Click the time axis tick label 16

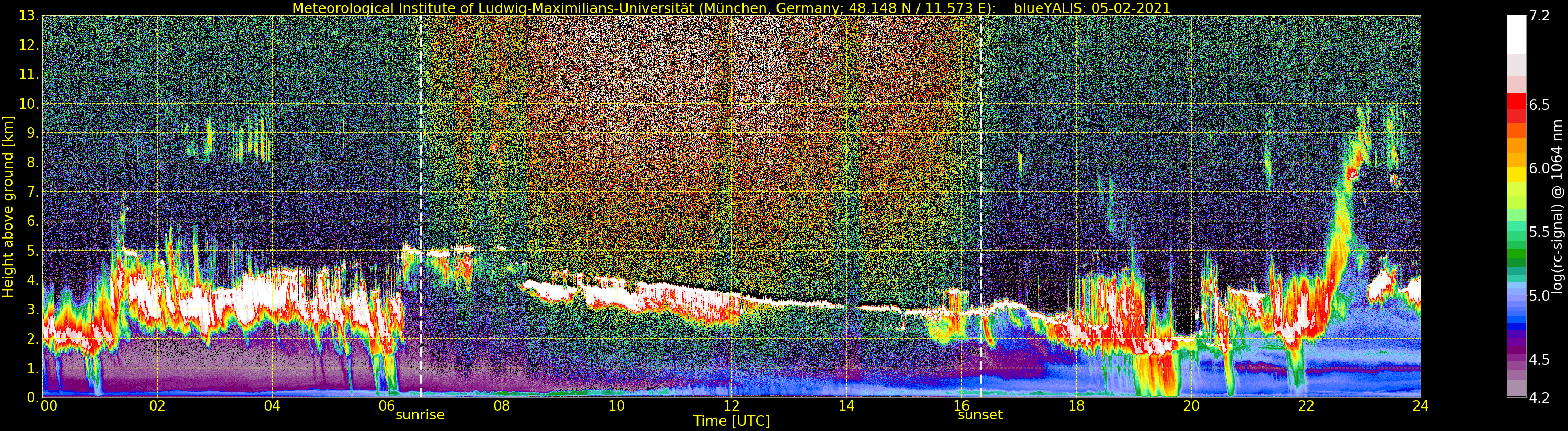click(961, 406)
